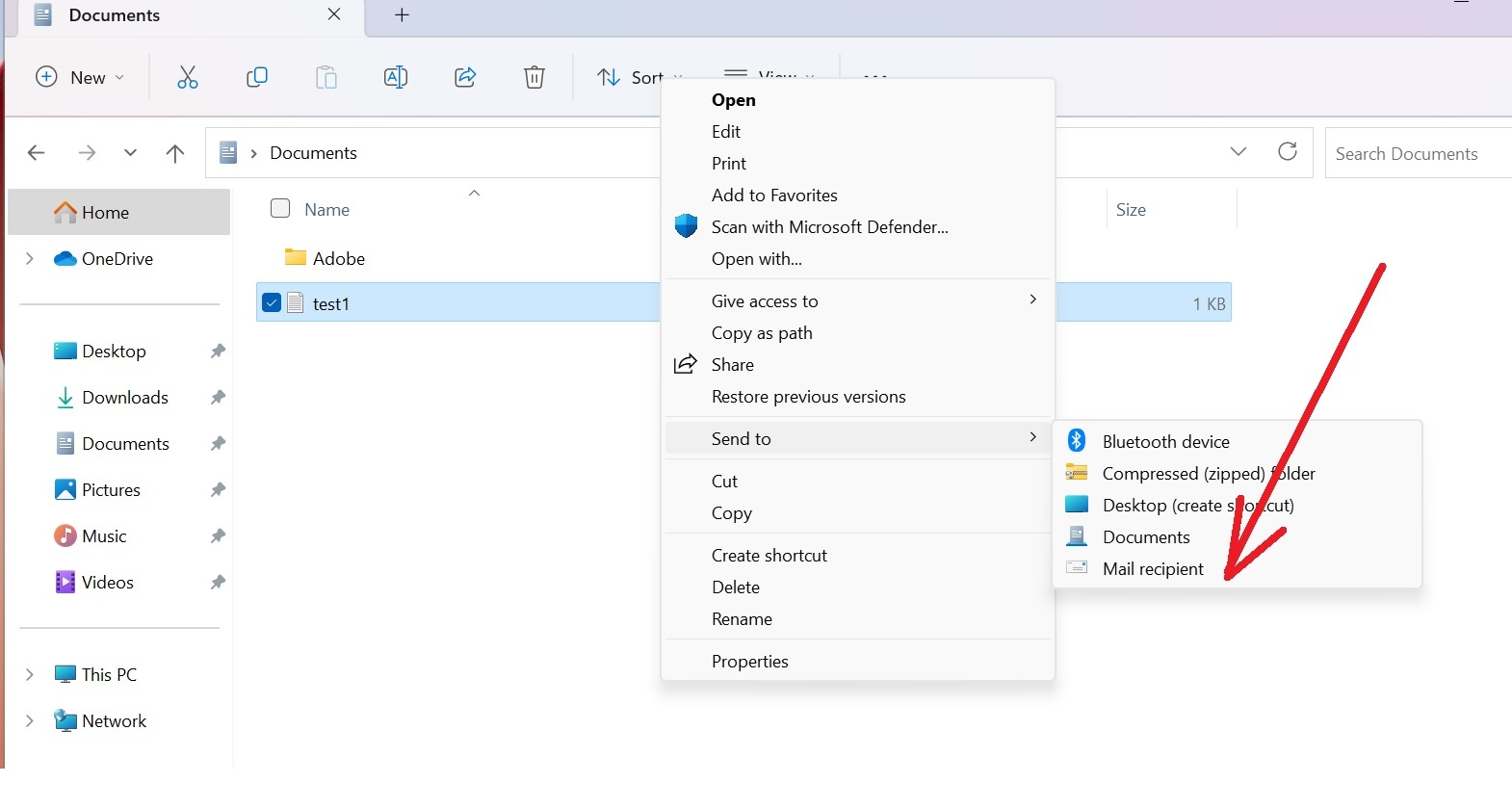Go back with the left arrow

point(36,152)
